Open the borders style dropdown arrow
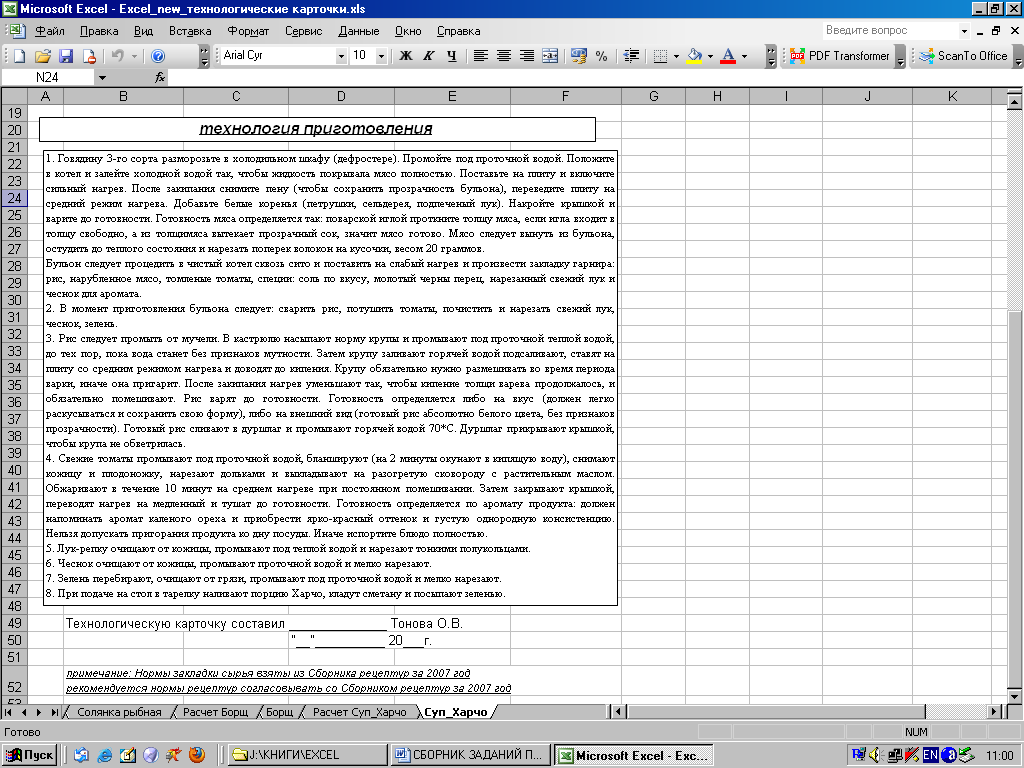This screenshot has width=1024, height=768. coord(676,56)
